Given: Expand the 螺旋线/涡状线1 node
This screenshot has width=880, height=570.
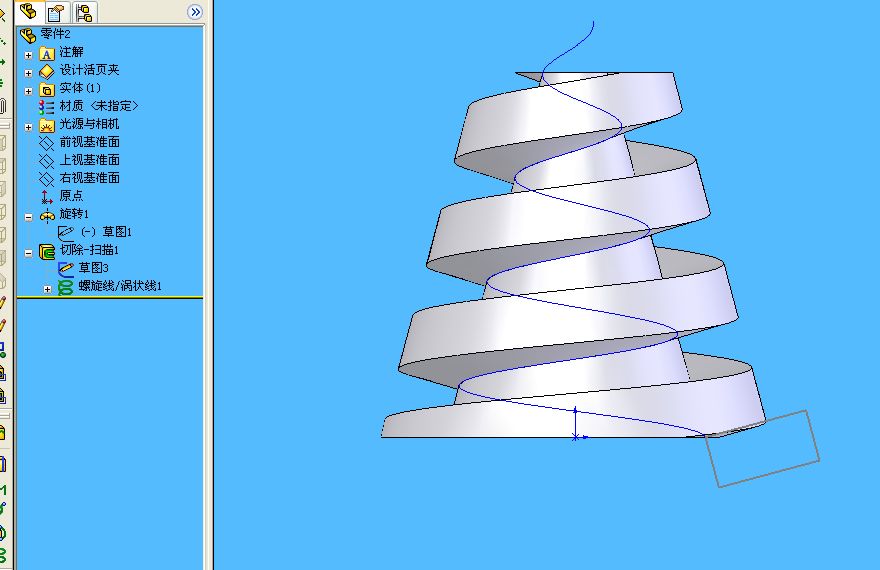Looking at the screenshot, I should (x=48, y=289).
